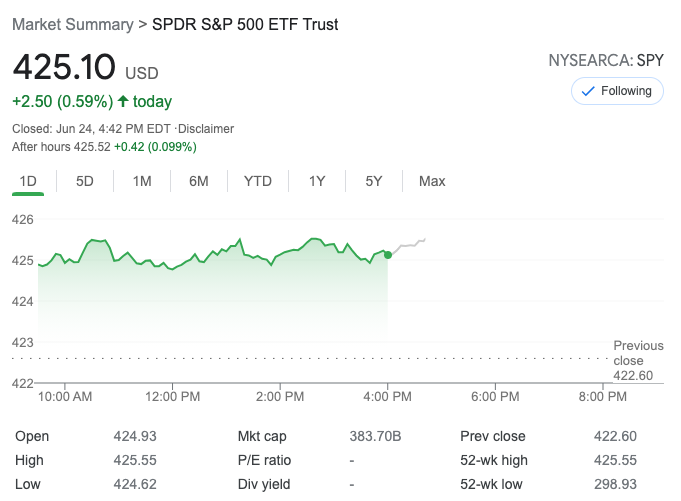Click the green up-arrow price icon

[x=123, y=101]
